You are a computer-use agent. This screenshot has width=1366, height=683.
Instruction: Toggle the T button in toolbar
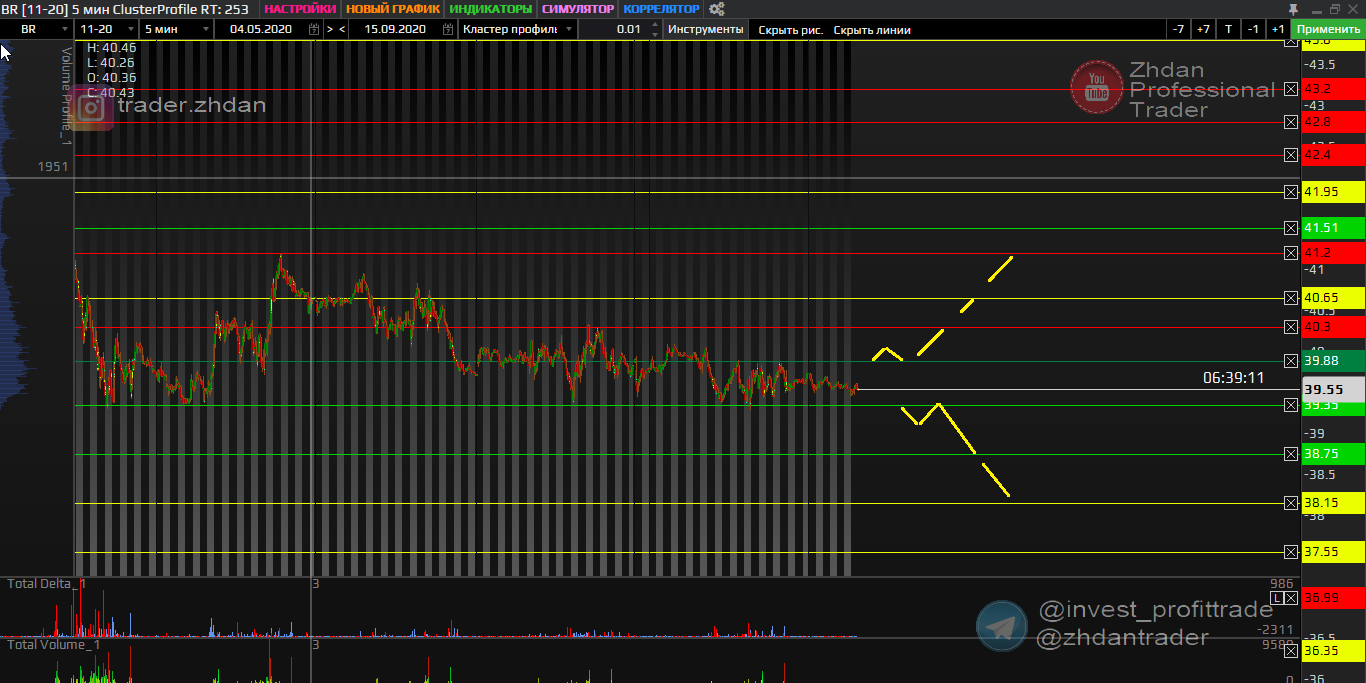coord(1228,29)
